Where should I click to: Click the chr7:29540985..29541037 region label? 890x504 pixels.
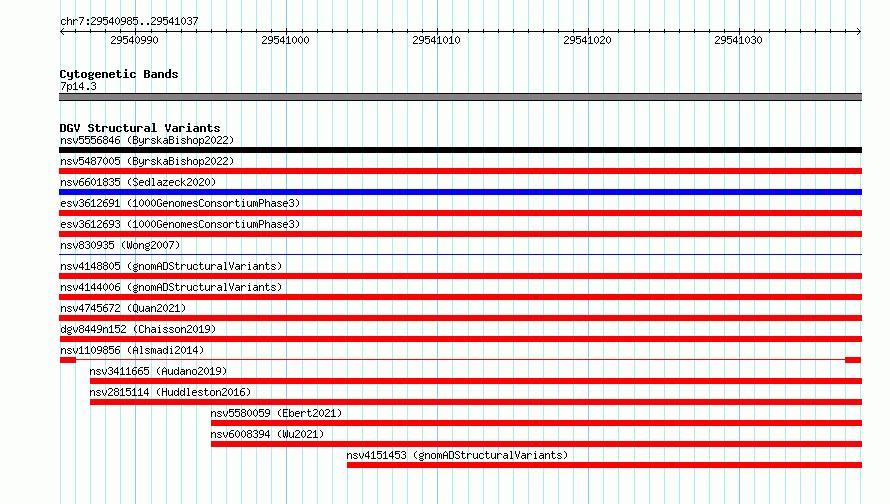[129, 21]
